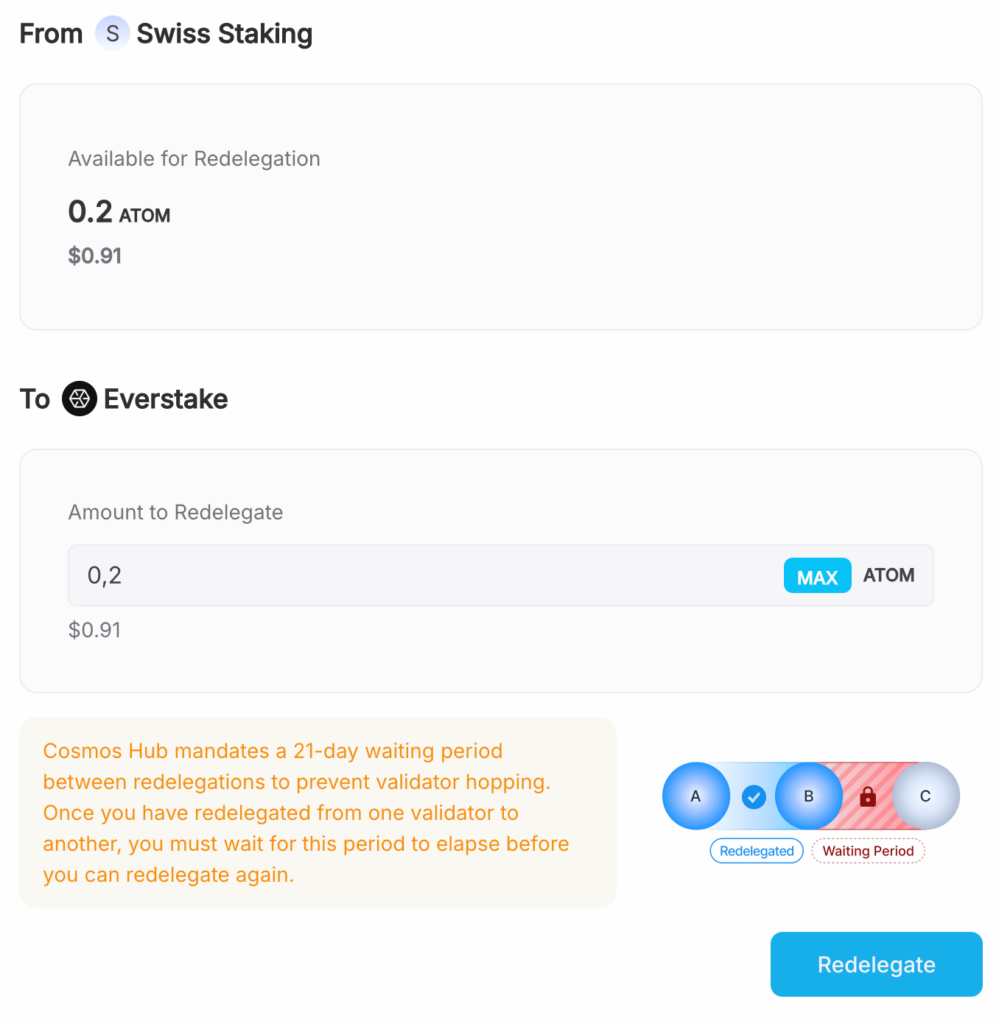Click the Swiss Staking validator name

click(224, 34)
